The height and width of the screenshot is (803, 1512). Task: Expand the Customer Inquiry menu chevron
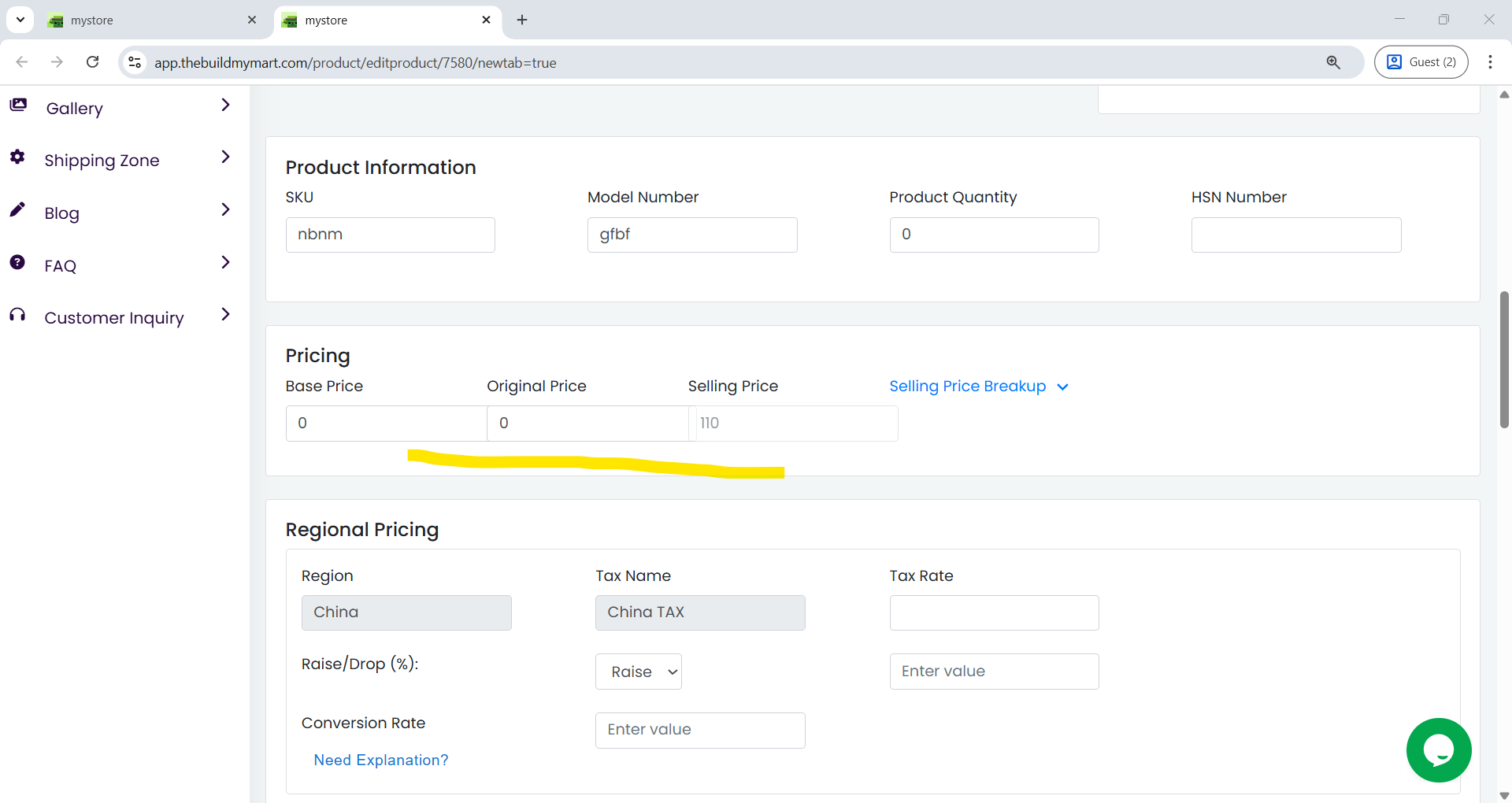225,314
